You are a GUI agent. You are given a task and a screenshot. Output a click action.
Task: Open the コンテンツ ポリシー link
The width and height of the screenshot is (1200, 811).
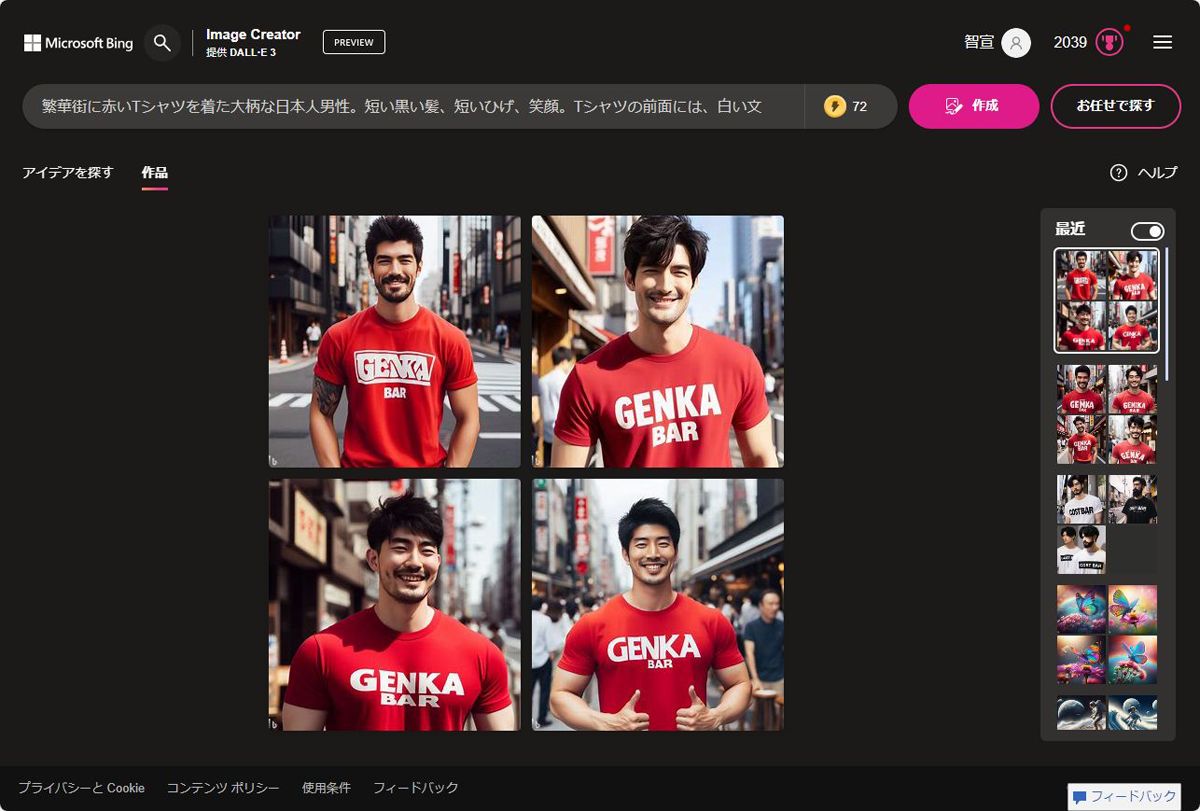click(223, 788)
